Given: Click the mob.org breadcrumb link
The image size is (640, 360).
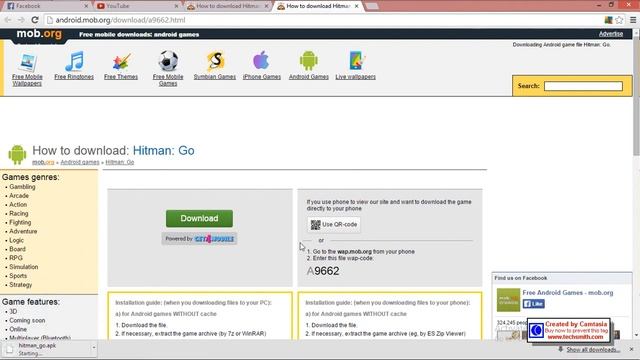Looking at the screenshot, I should (x=43, y=162).
